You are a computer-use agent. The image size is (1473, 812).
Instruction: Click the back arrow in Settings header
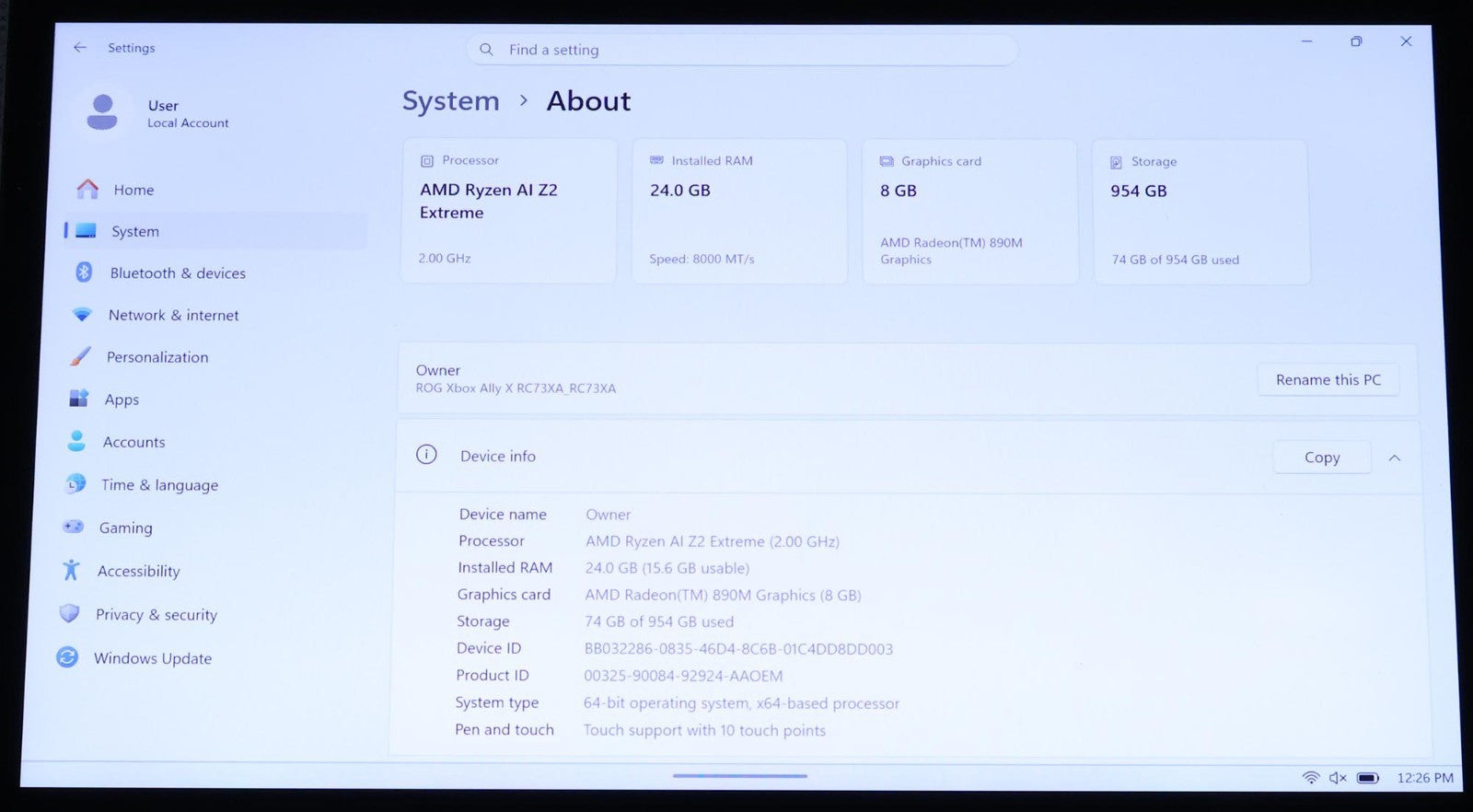coord(80,47)
